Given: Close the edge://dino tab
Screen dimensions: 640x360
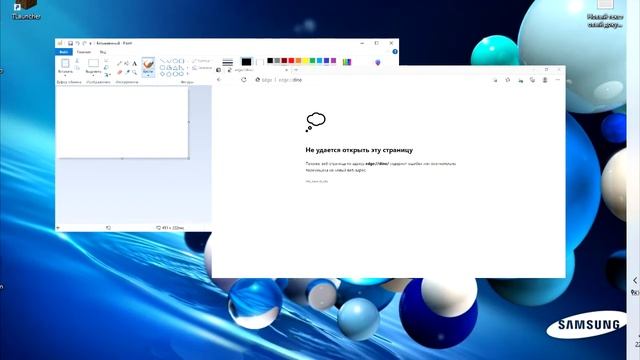Looking at the screenshot, I should click(286, 70).
